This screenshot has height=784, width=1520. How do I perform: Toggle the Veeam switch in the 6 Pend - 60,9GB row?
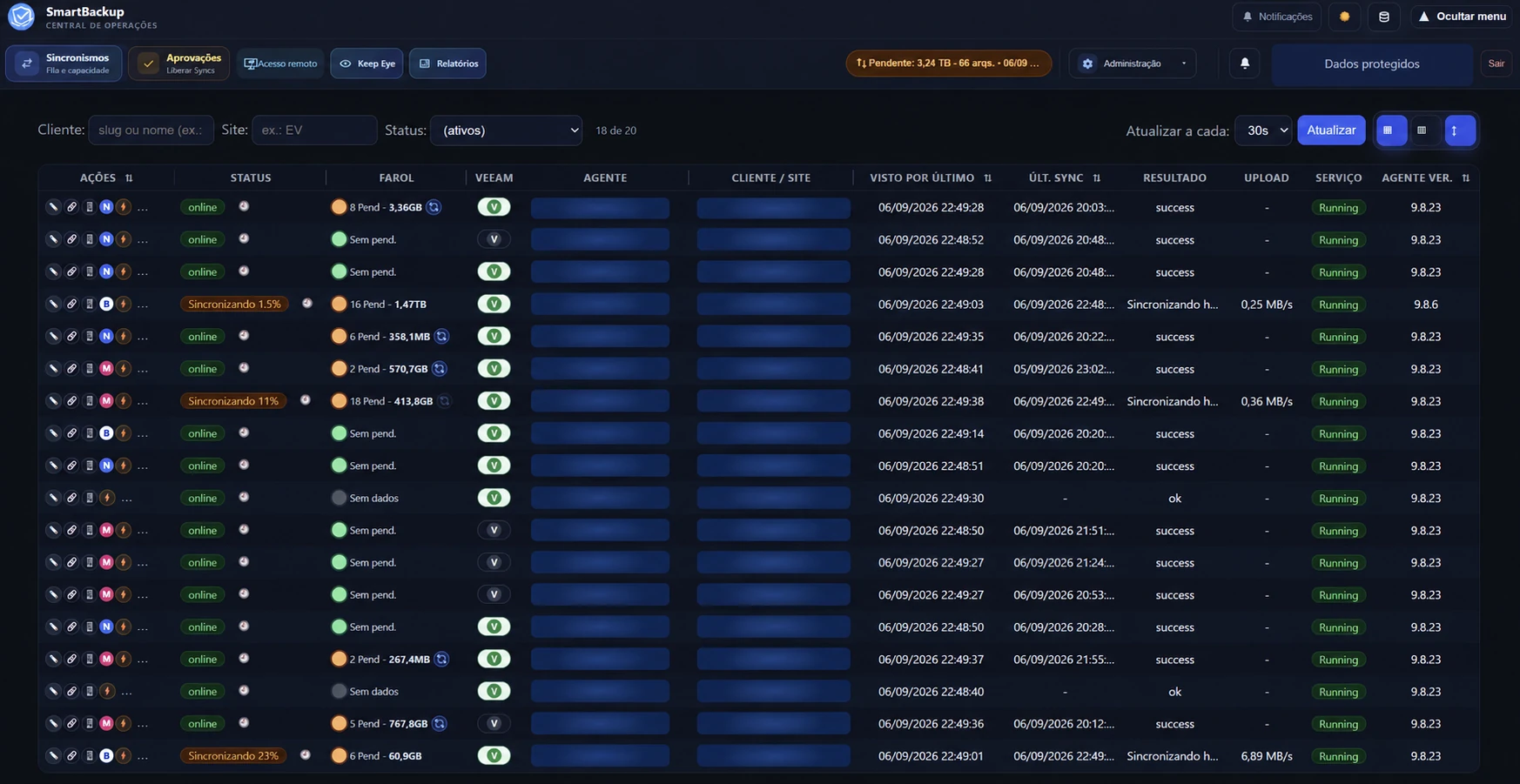click(494, 755)
